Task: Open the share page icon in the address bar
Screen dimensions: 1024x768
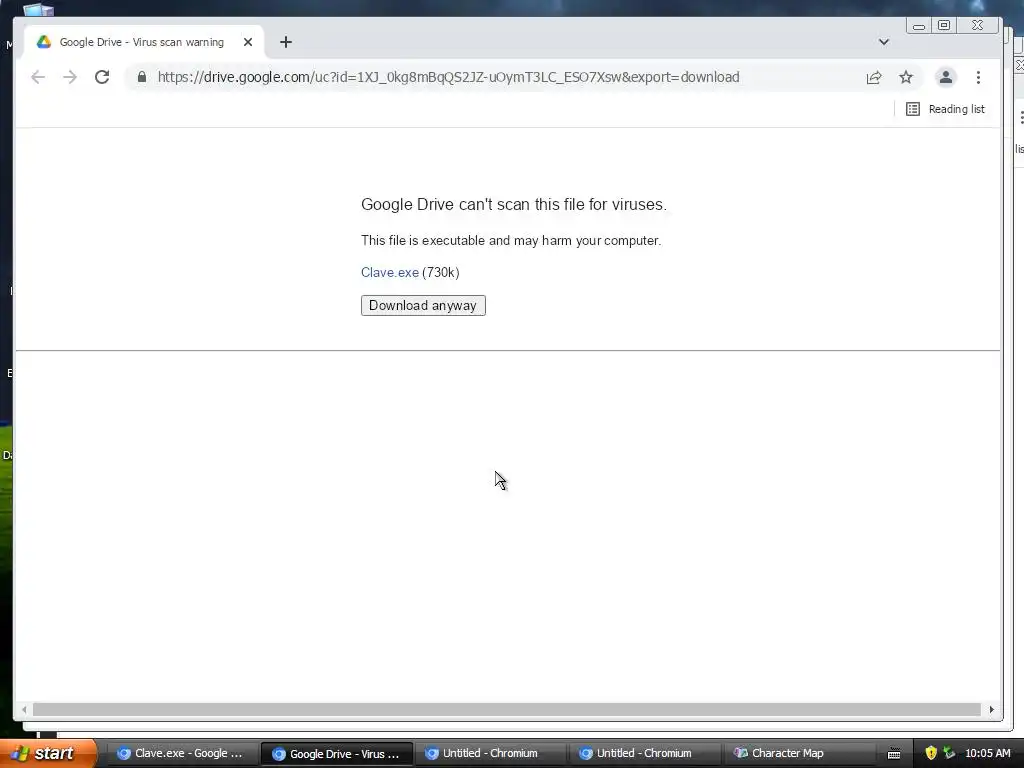Action: (874, 77)
